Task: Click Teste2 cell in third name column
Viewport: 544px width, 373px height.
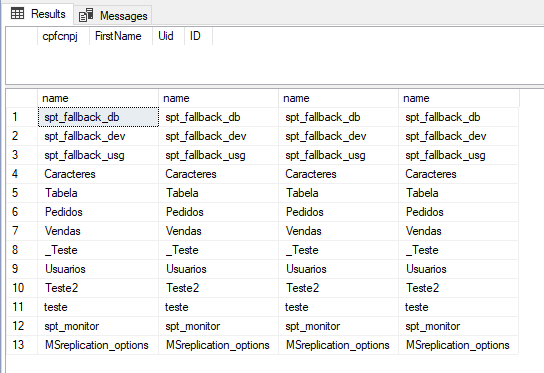Action: (x=339, y=288)
